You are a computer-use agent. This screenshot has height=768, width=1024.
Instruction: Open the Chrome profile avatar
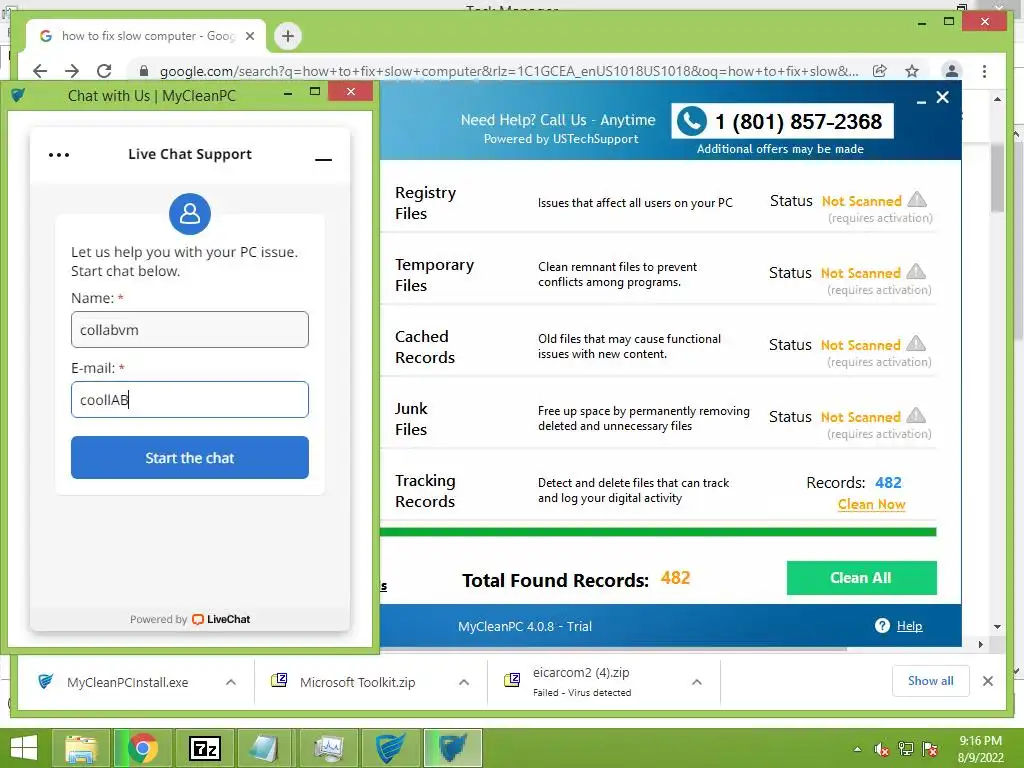coord(952,71)
